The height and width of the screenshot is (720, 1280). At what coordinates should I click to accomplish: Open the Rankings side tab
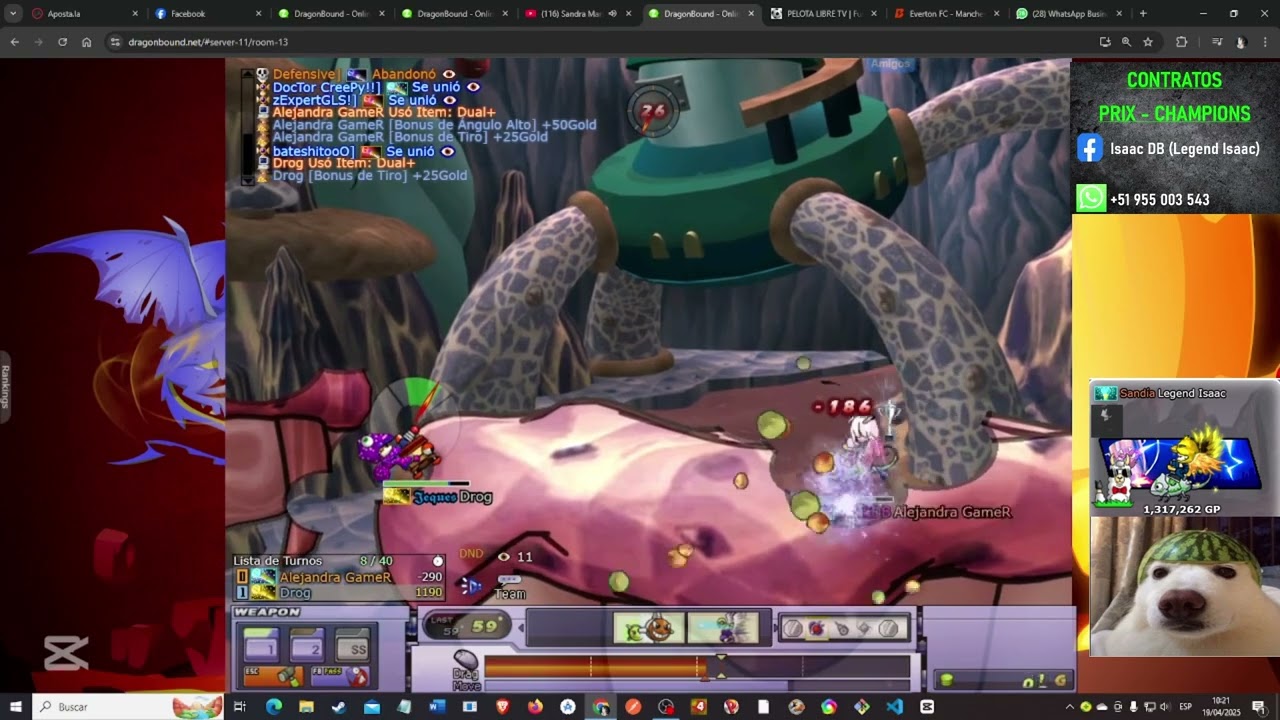tap(5, 386)
